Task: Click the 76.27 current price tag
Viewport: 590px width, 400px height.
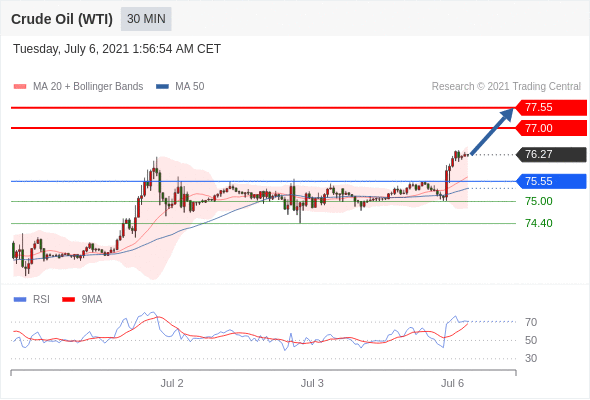Action: tap(550, 154)
